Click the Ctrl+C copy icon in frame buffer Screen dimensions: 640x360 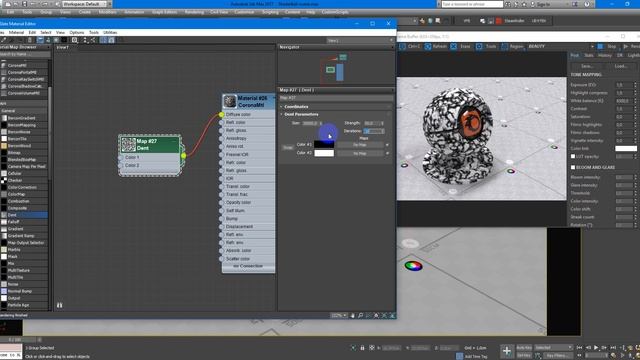point(402,47)
